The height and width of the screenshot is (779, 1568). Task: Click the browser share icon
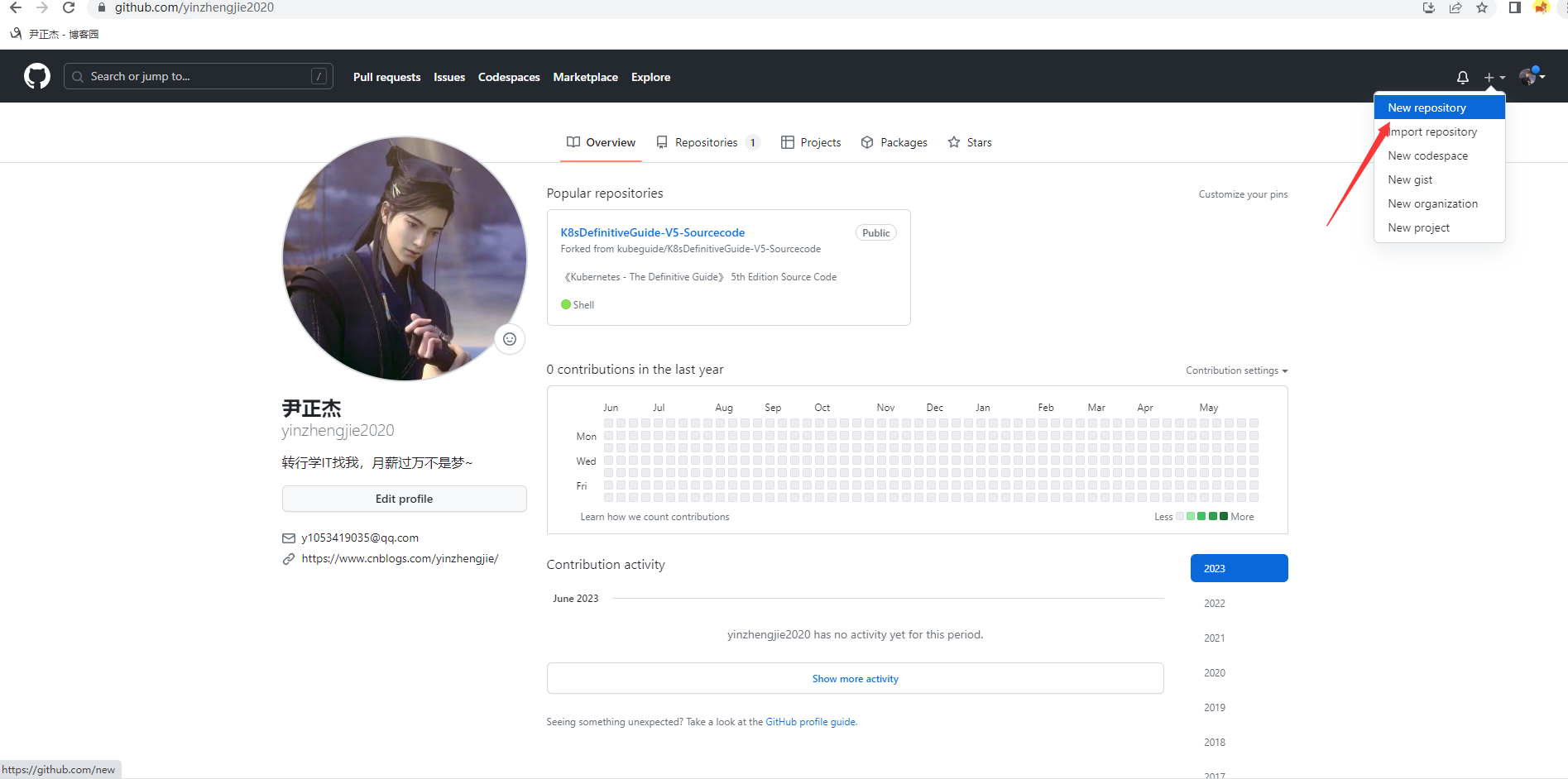(1455, 7)
